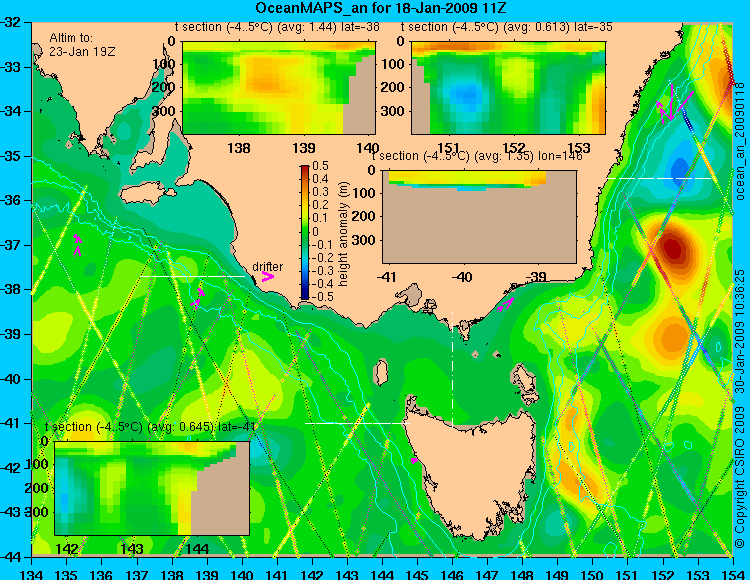This screenshot has width=750, height=580.
Task: Click the lat=-38 section title with avg 1.44
Action: [x=275, y=27]
